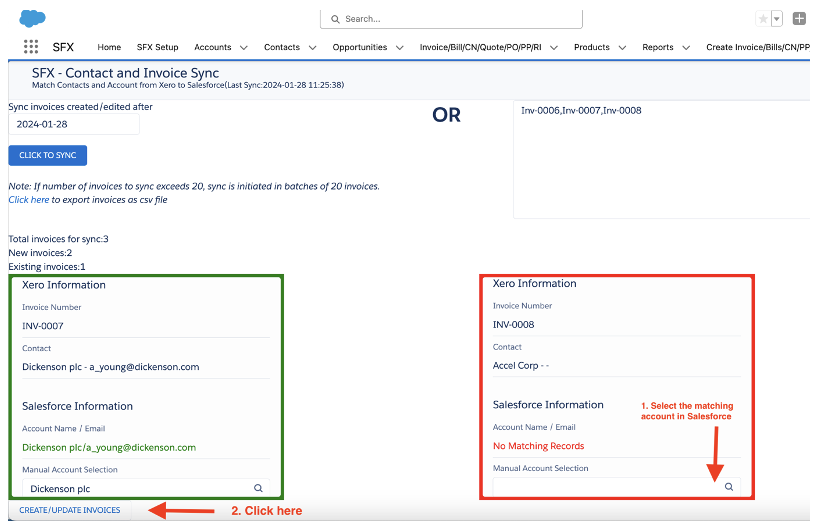The image size is (816, 524).
Task: Click the CREATE/UPDATE INVOICES button
Action: [x=70, y=510]
